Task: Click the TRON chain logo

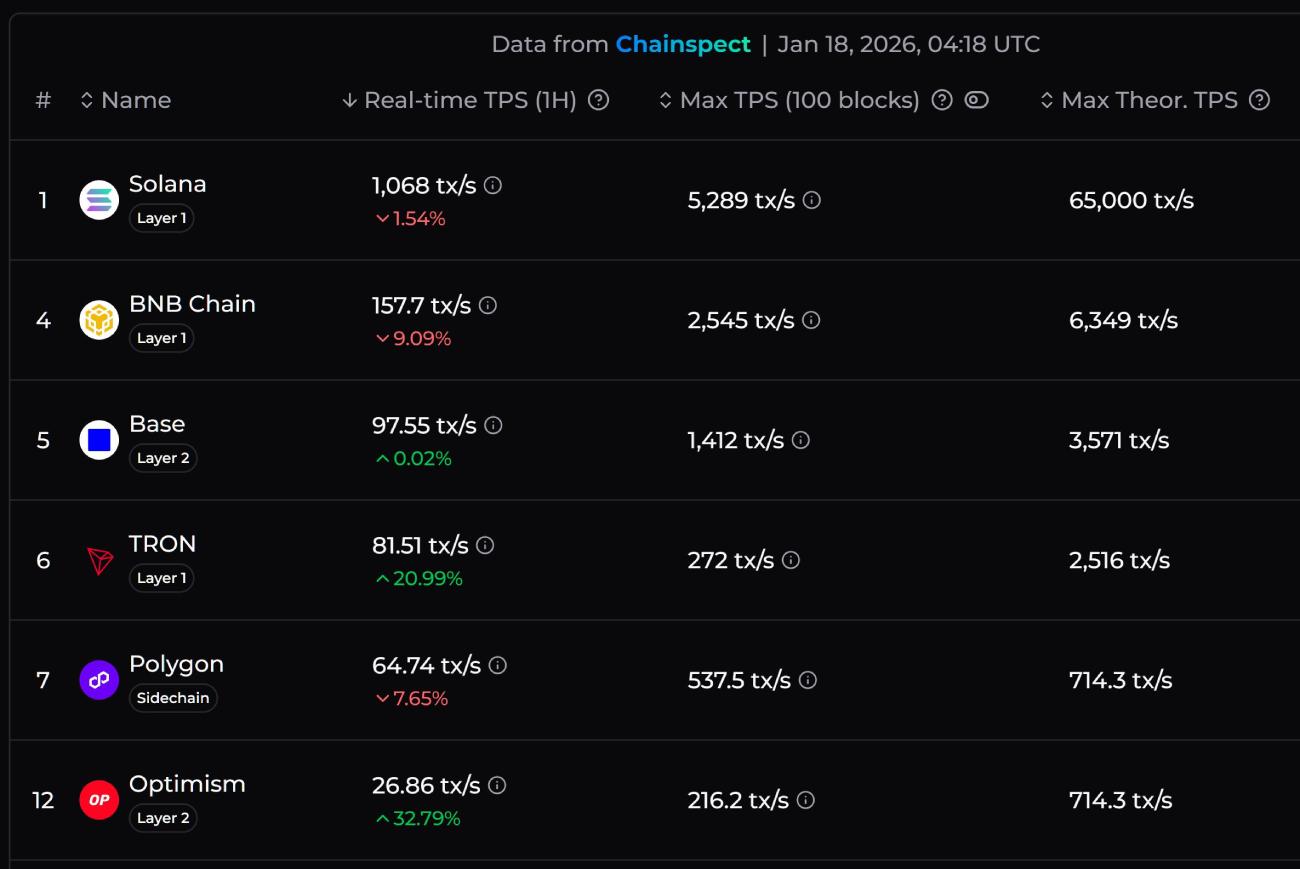Action: 98,559
